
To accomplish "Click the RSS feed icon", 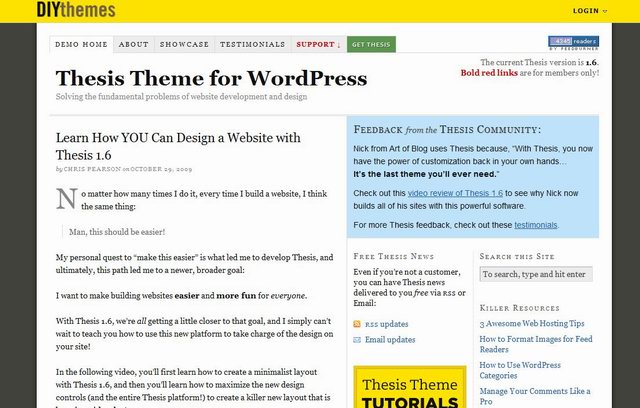I will (357, 324).
